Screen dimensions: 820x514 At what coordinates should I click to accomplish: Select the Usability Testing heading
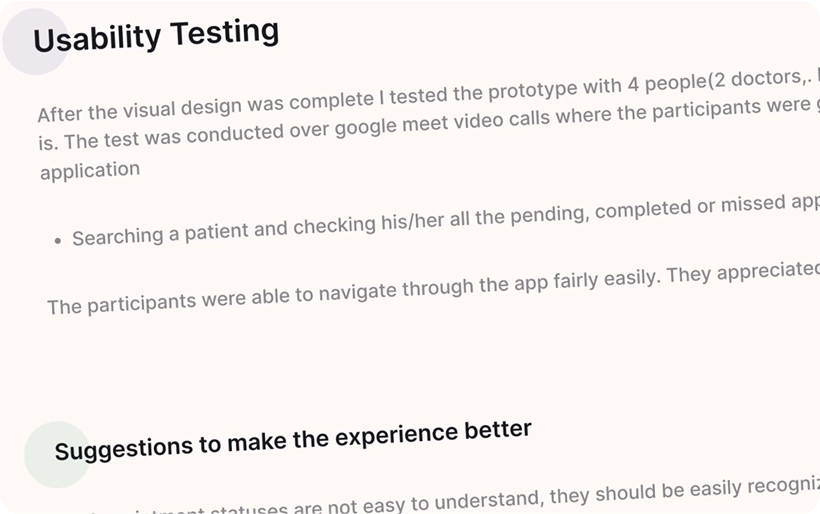[156, 36]
